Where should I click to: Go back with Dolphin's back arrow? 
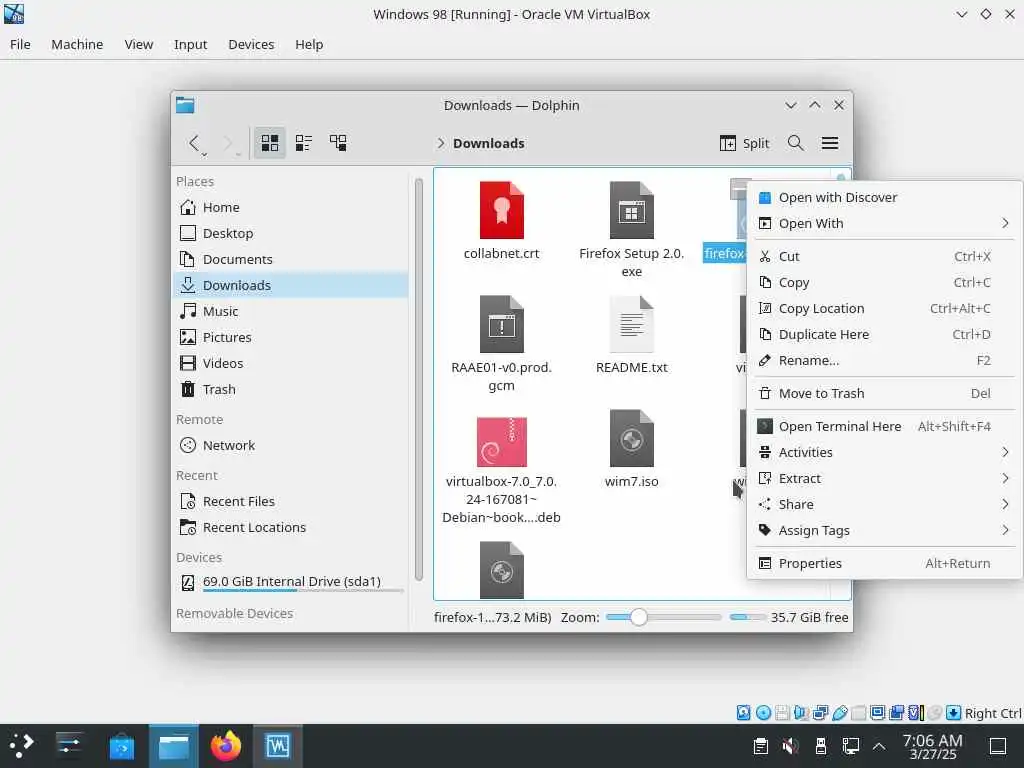point(194,143)
